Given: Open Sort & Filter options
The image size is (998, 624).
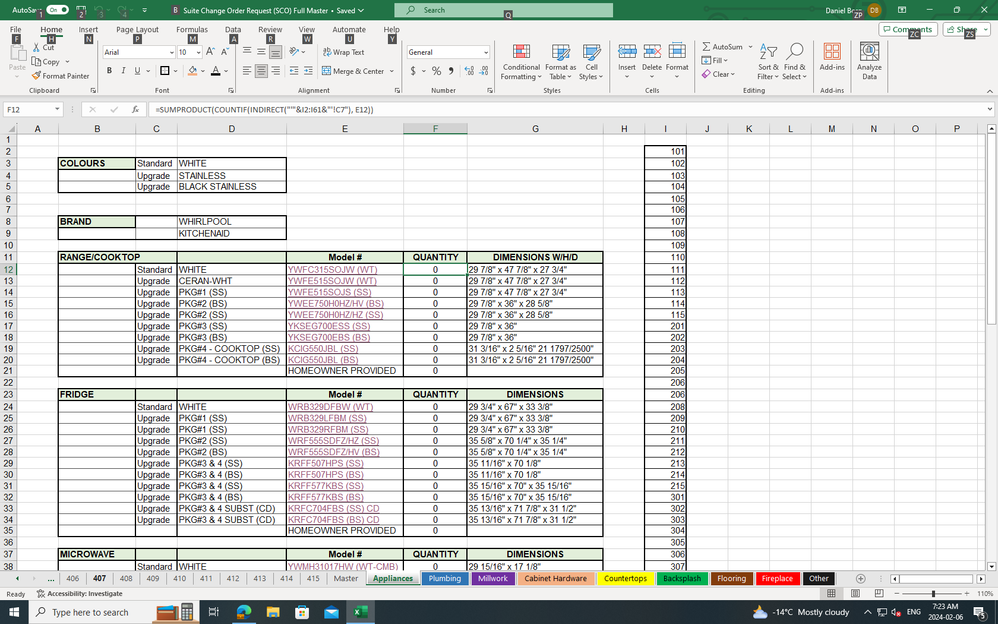Looking at the screenshot, I should [x=768, y=62].
